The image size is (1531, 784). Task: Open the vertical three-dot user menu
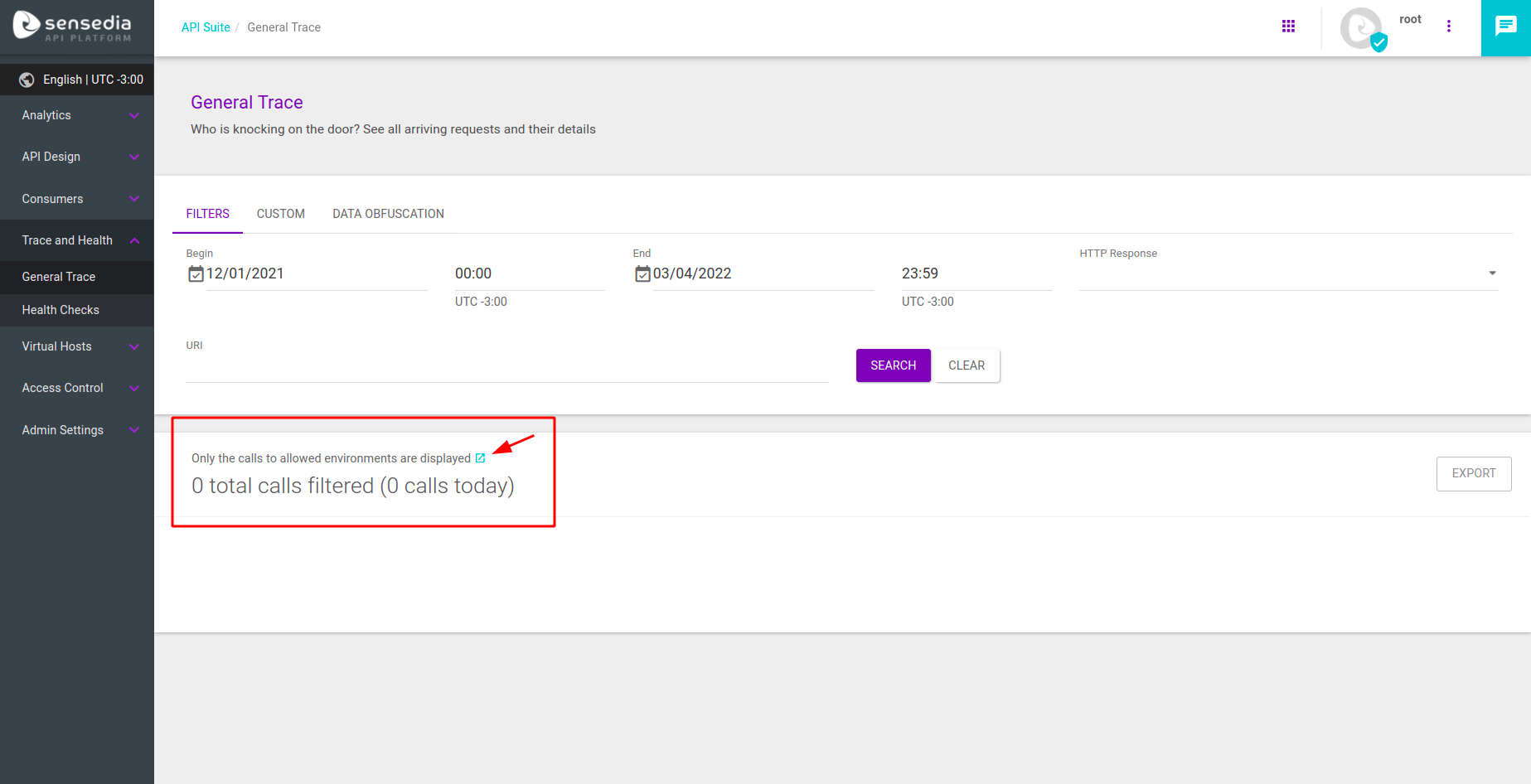click(1448, 27)
